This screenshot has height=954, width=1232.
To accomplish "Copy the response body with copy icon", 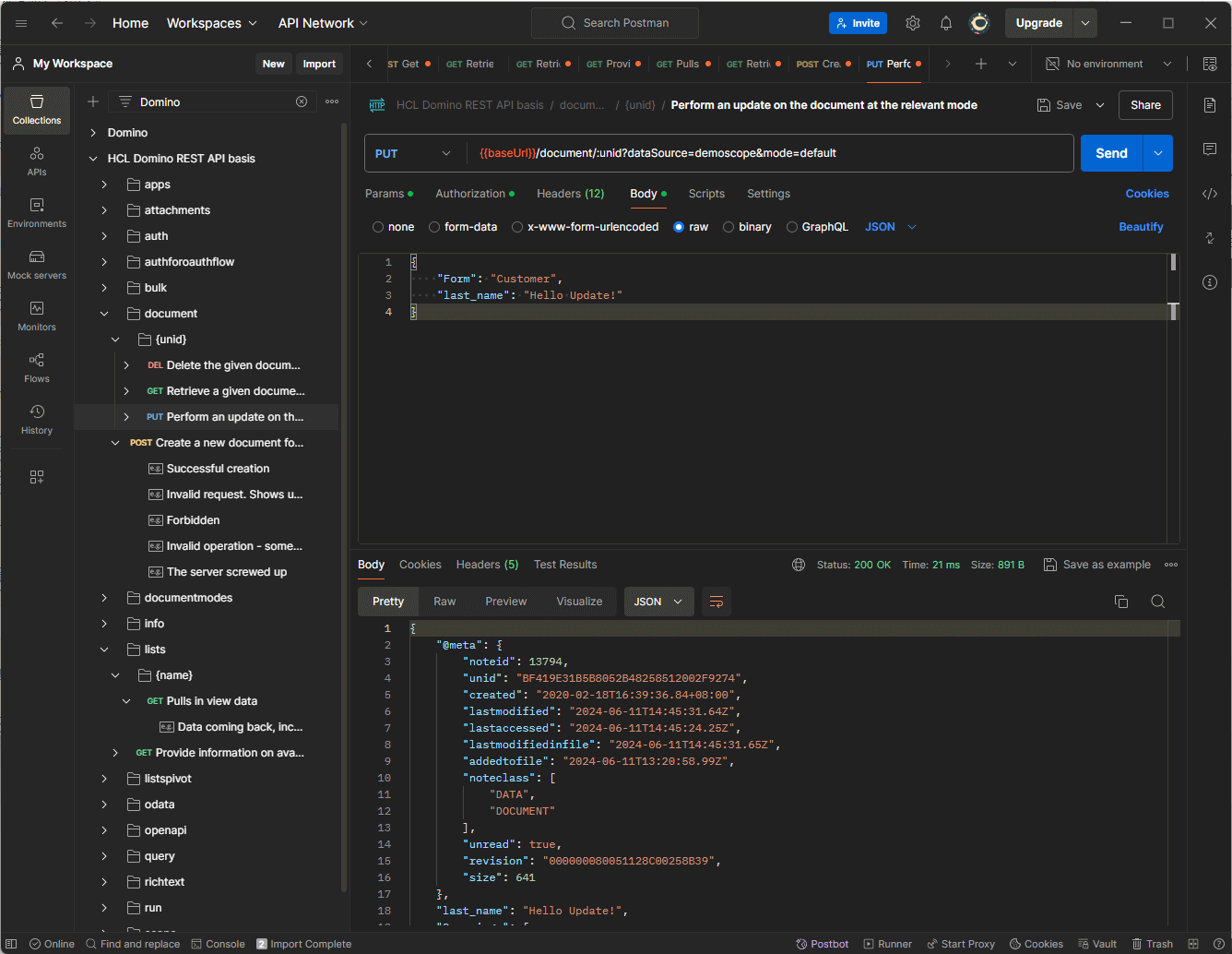I will (x=1121, y=602).
